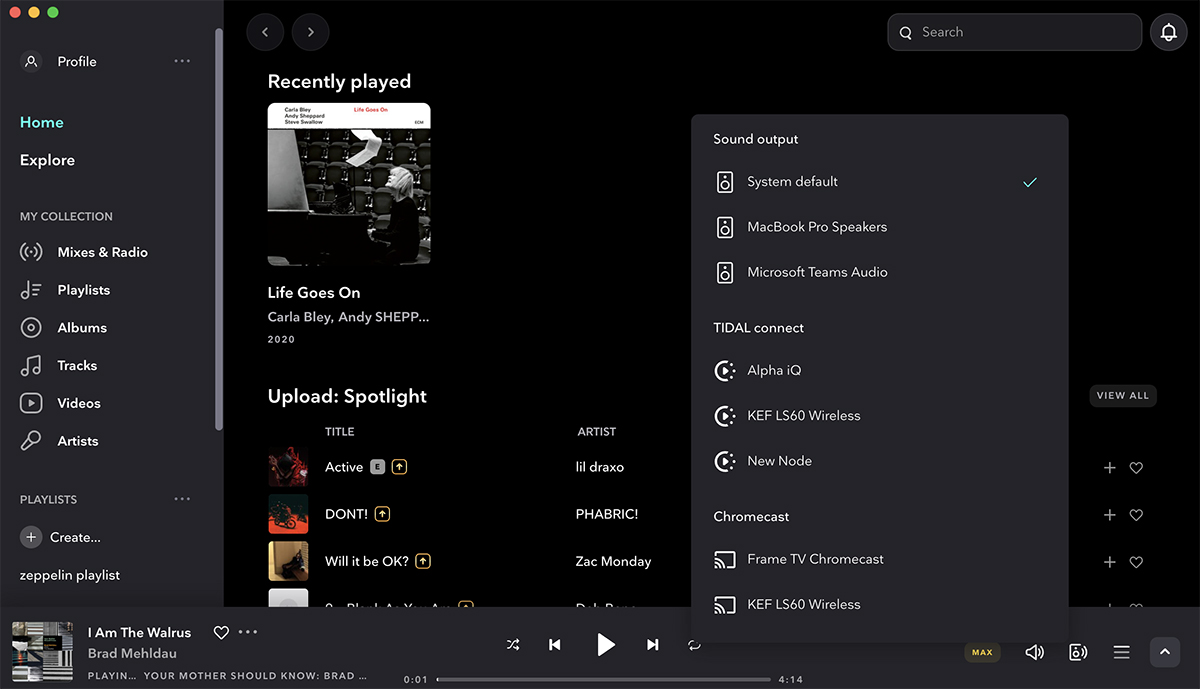Toggle repeat mode
Image resolution: width=1200 pixels, height=689 pixels.
(695, 645)
